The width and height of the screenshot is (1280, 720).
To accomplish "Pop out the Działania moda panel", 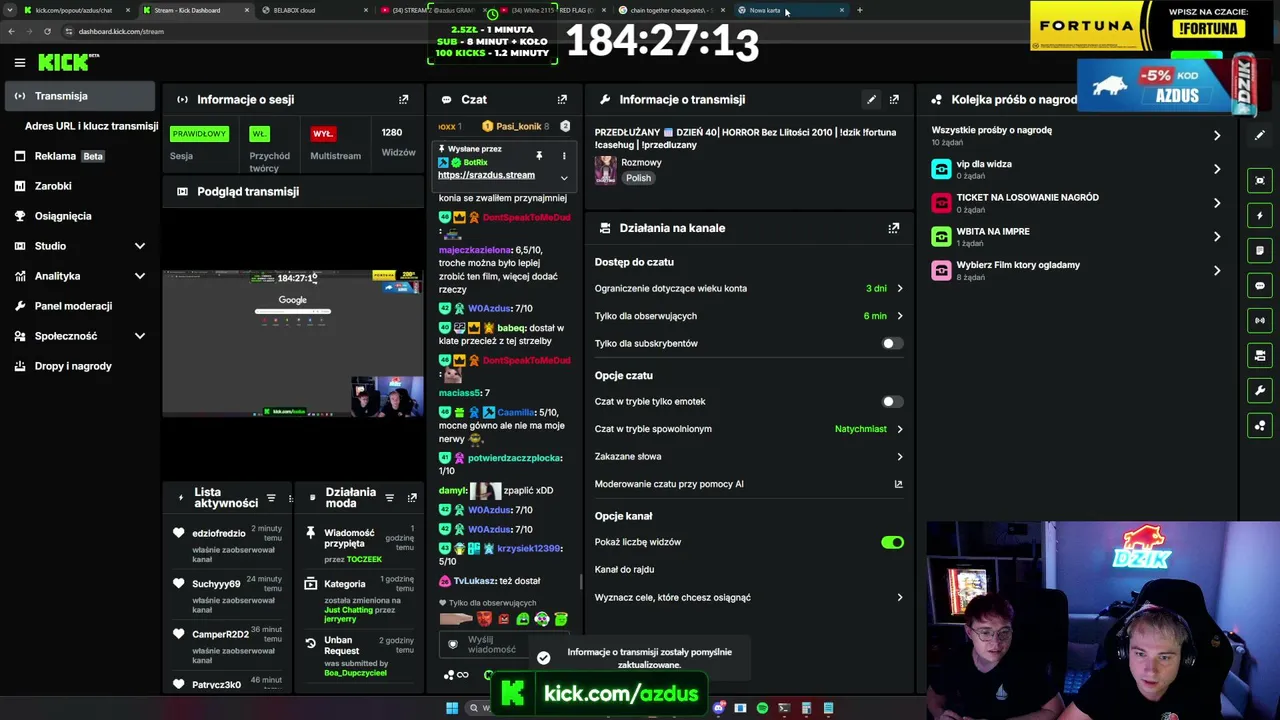I will coord(412,498).
